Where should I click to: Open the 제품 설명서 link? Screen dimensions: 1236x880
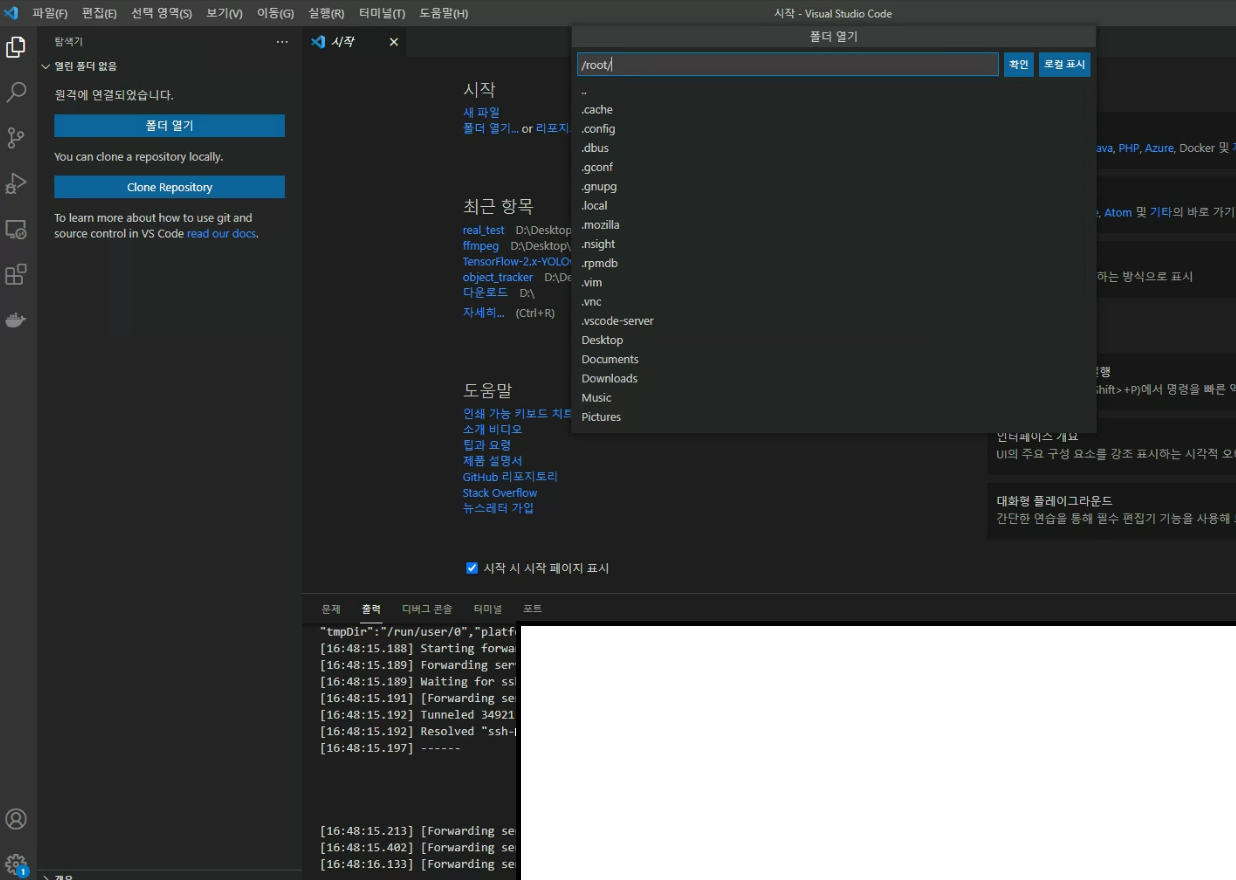pos(492,461)
